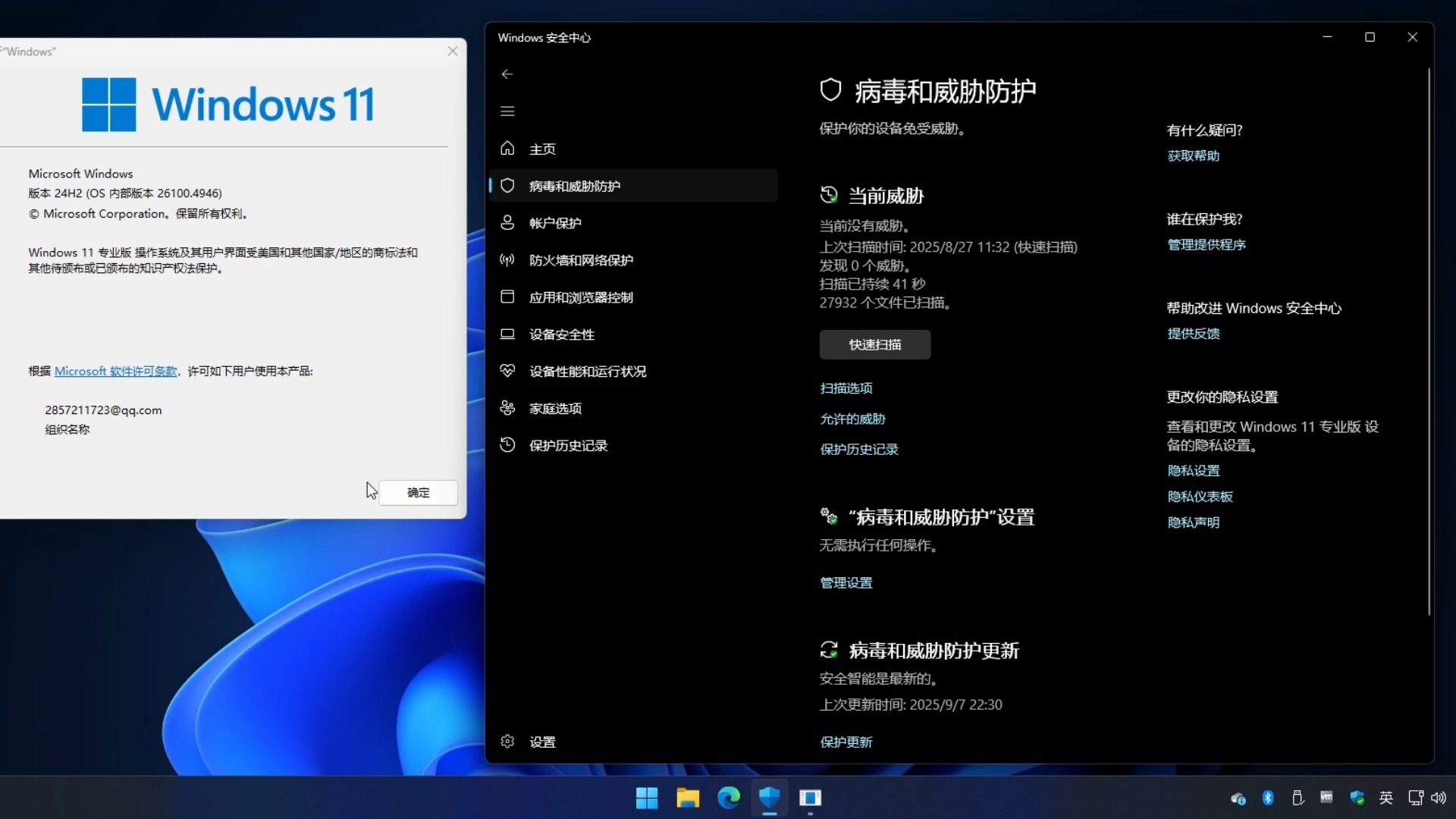This screenshot has height=819, width=1456.
Task: Open 主页 in the sidebar
Action: click(633, 149)
